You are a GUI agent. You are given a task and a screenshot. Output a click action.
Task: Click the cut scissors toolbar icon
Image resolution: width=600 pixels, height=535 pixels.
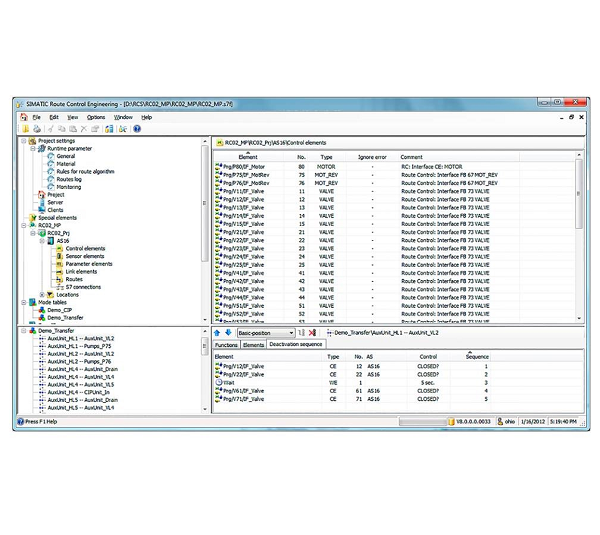tap(51, 129)
